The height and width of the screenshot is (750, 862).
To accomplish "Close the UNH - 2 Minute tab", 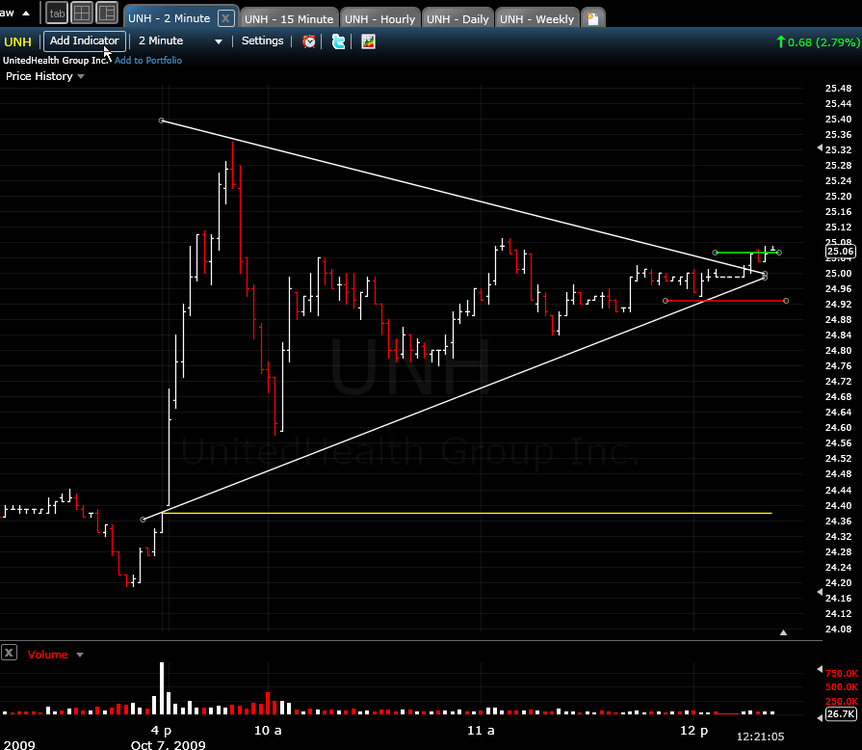I will pyautogui.click(x=225, y=19).
